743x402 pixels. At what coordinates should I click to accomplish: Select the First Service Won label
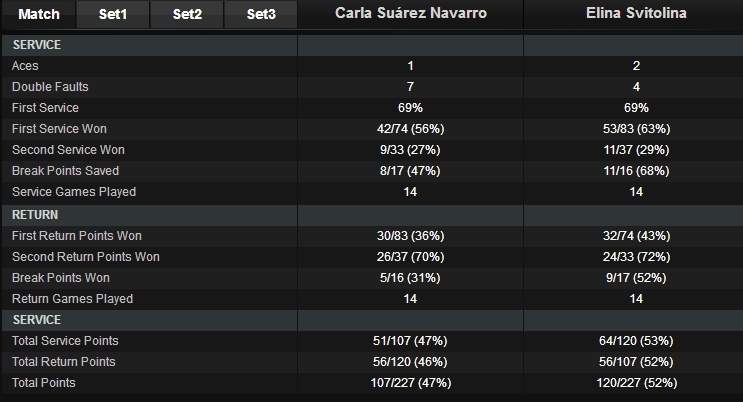point(59,129)
